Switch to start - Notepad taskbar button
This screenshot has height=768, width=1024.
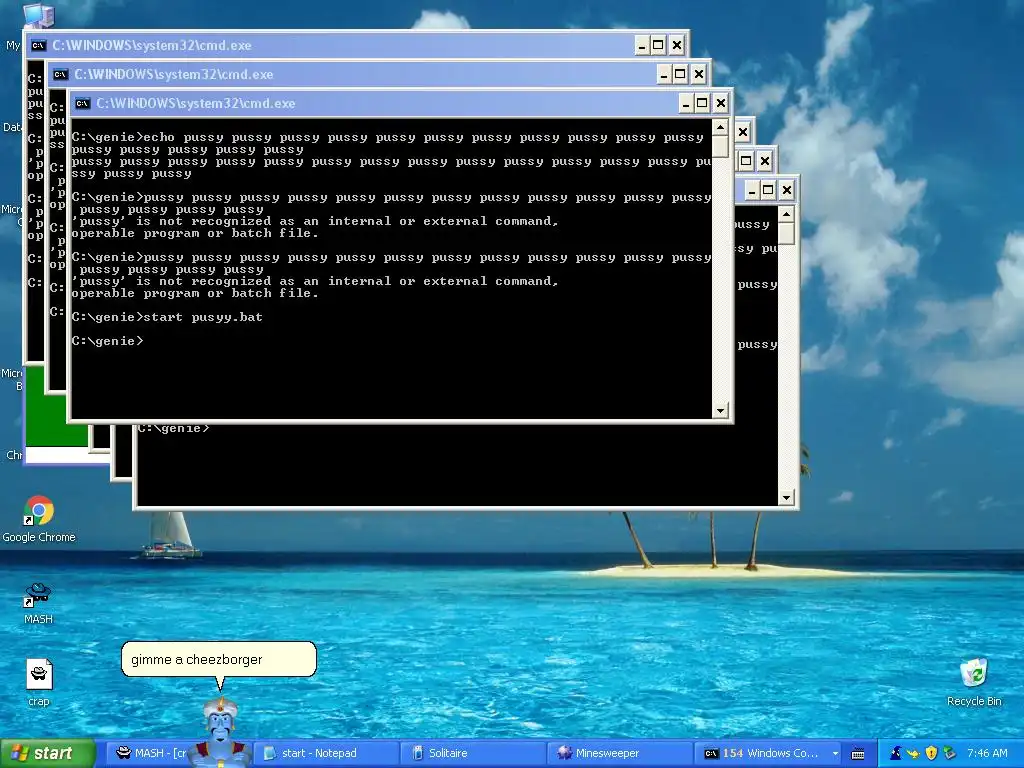[x=325, y=753]
